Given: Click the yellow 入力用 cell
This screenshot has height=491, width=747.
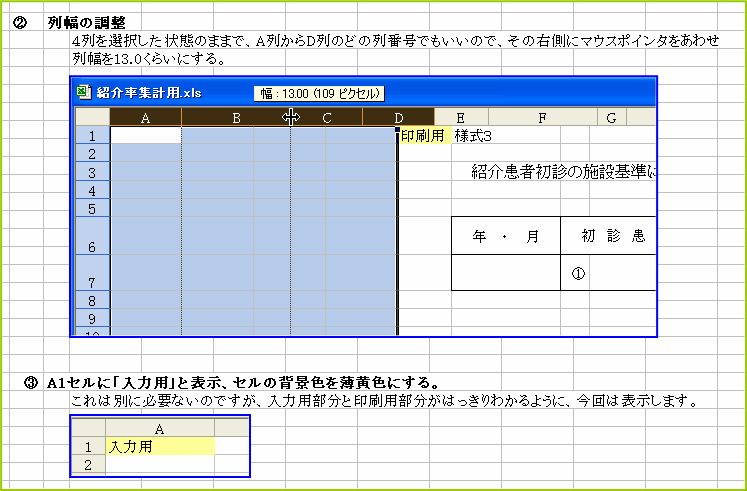Looking at the screenshot, I should (160, 447).
